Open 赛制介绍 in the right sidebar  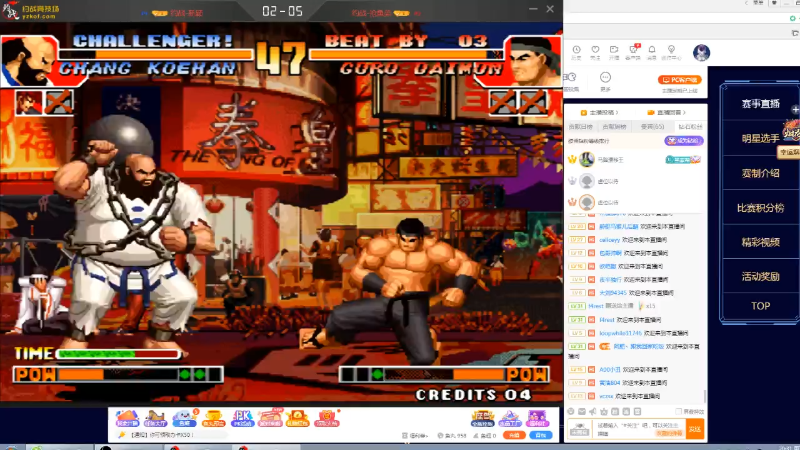coord(760,173)
